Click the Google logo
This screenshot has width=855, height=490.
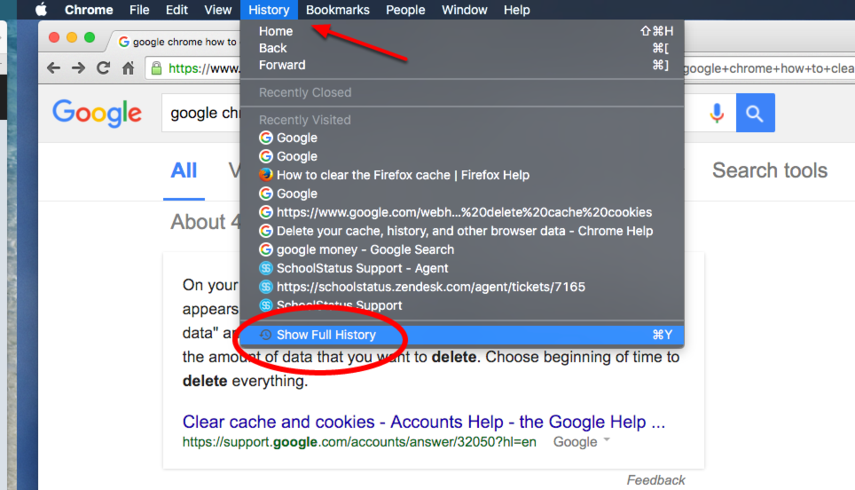click(97, 113)
